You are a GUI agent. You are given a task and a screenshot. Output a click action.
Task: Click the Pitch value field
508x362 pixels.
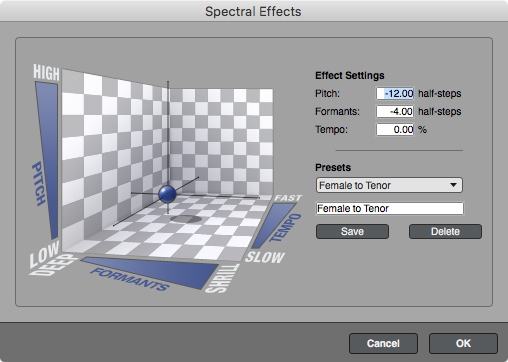pos(395,93)
